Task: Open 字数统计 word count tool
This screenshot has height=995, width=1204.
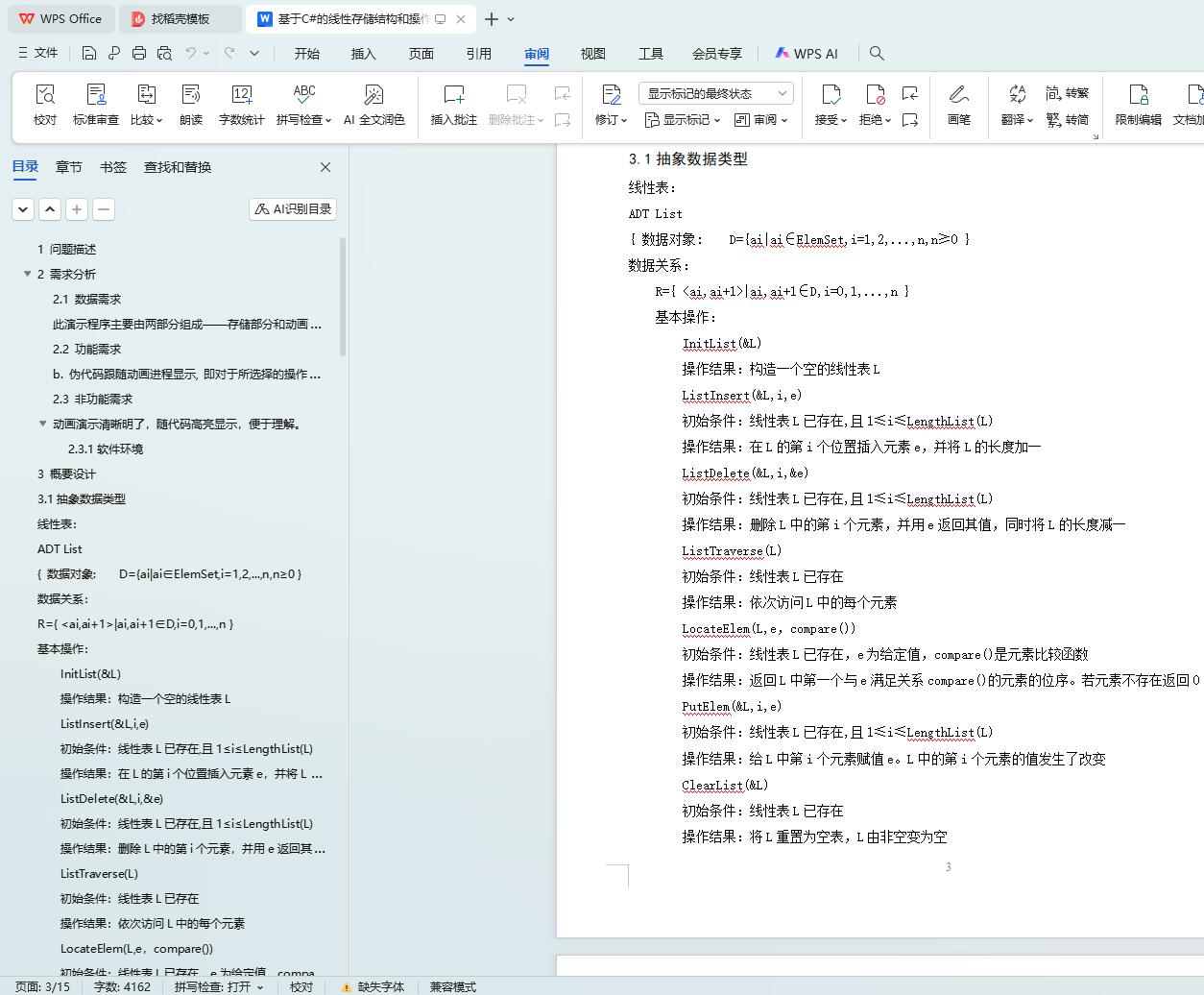Action: pos(241,104)
